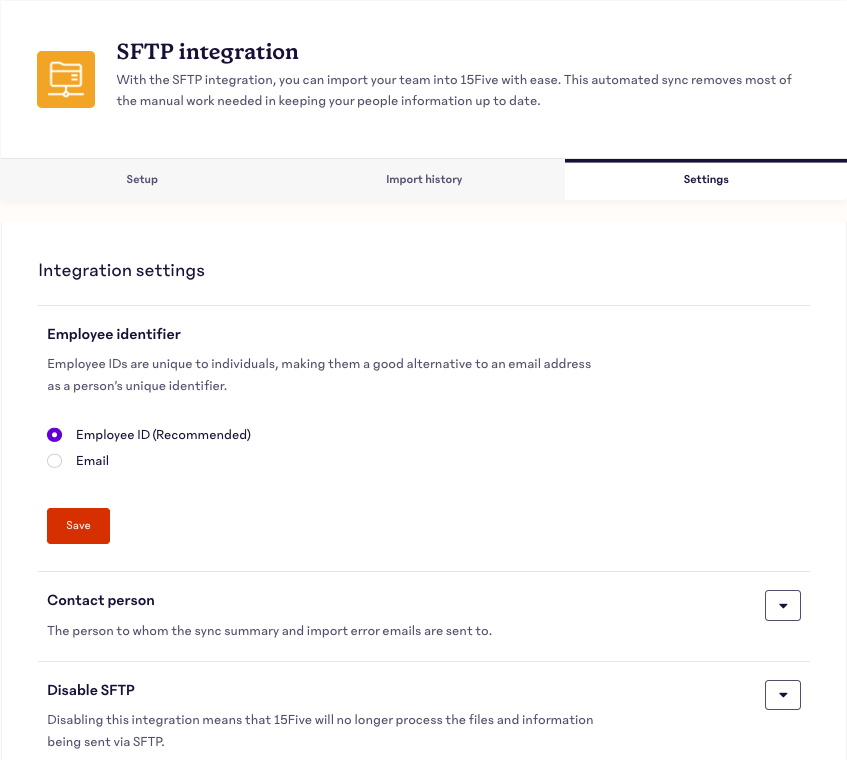This screenshot has height=760, width=847.
Task: Click the "Integration settings" heading
Action: tap(121, 270)
